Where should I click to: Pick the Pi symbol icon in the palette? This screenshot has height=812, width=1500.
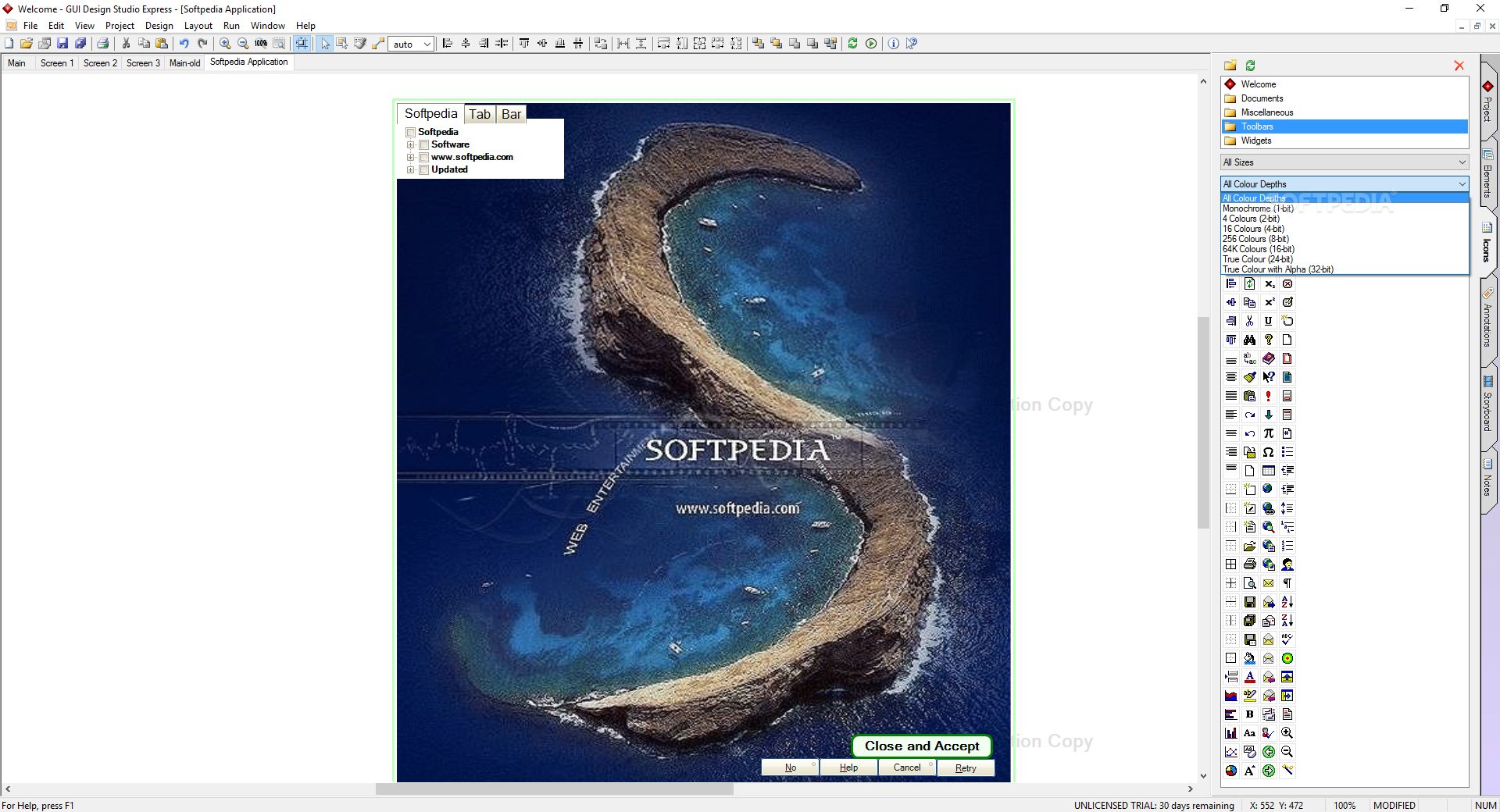pyautogui.click(x=1269, y=433)
